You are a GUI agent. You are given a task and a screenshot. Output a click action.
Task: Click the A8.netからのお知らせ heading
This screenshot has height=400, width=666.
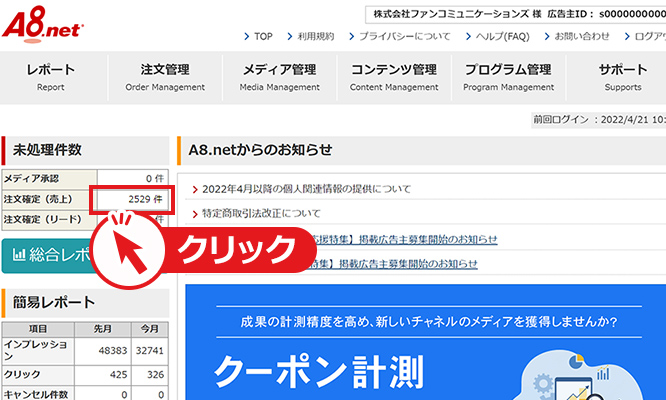[x=260, y=150]
